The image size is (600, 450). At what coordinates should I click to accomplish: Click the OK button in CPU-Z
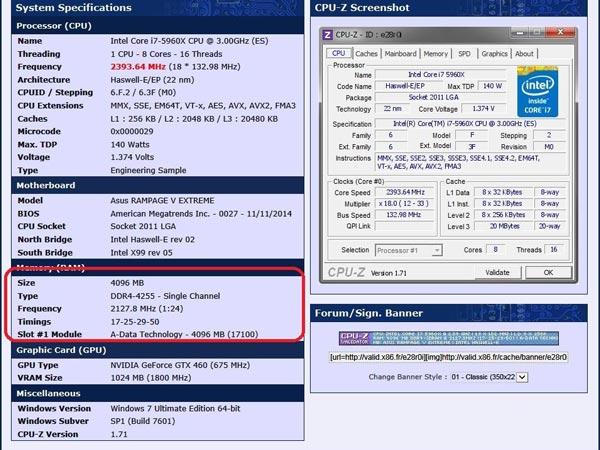click(548, 272)
